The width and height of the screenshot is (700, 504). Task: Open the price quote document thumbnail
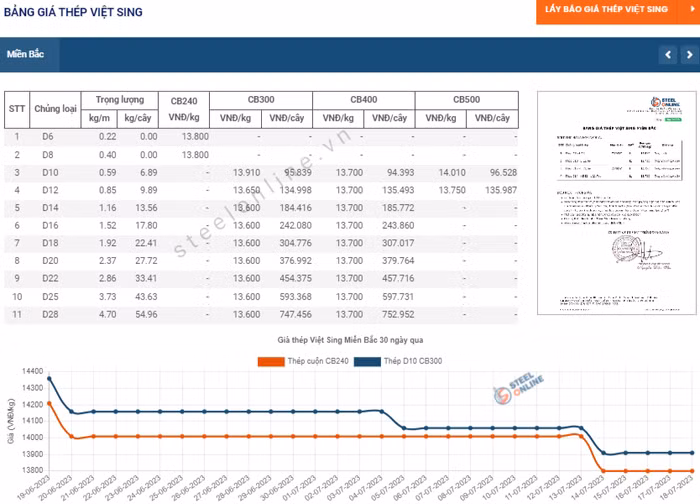tap(617, 203)
